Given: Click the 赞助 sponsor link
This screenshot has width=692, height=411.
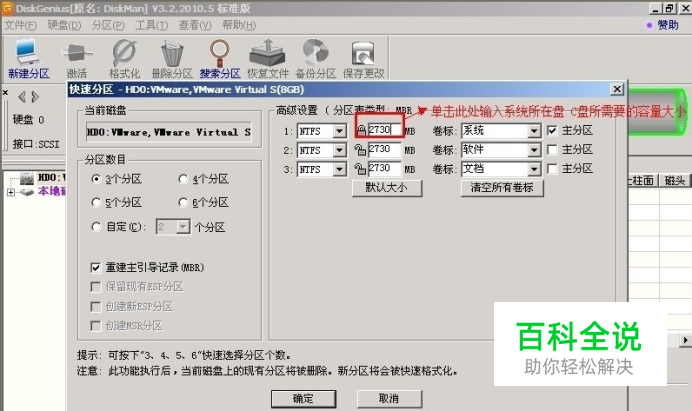Looking at the screenshot, I should (x=667, y=25).
